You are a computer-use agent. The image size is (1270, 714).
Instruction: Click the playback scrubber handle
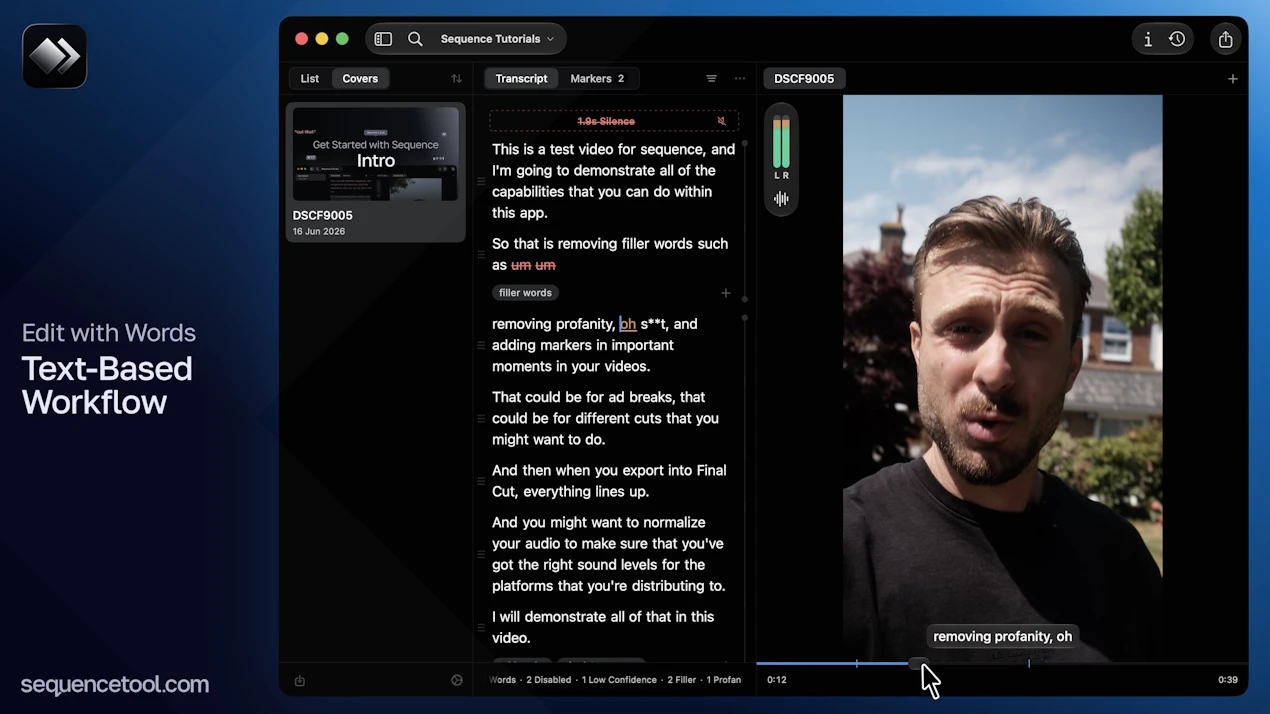coord(916,663)
